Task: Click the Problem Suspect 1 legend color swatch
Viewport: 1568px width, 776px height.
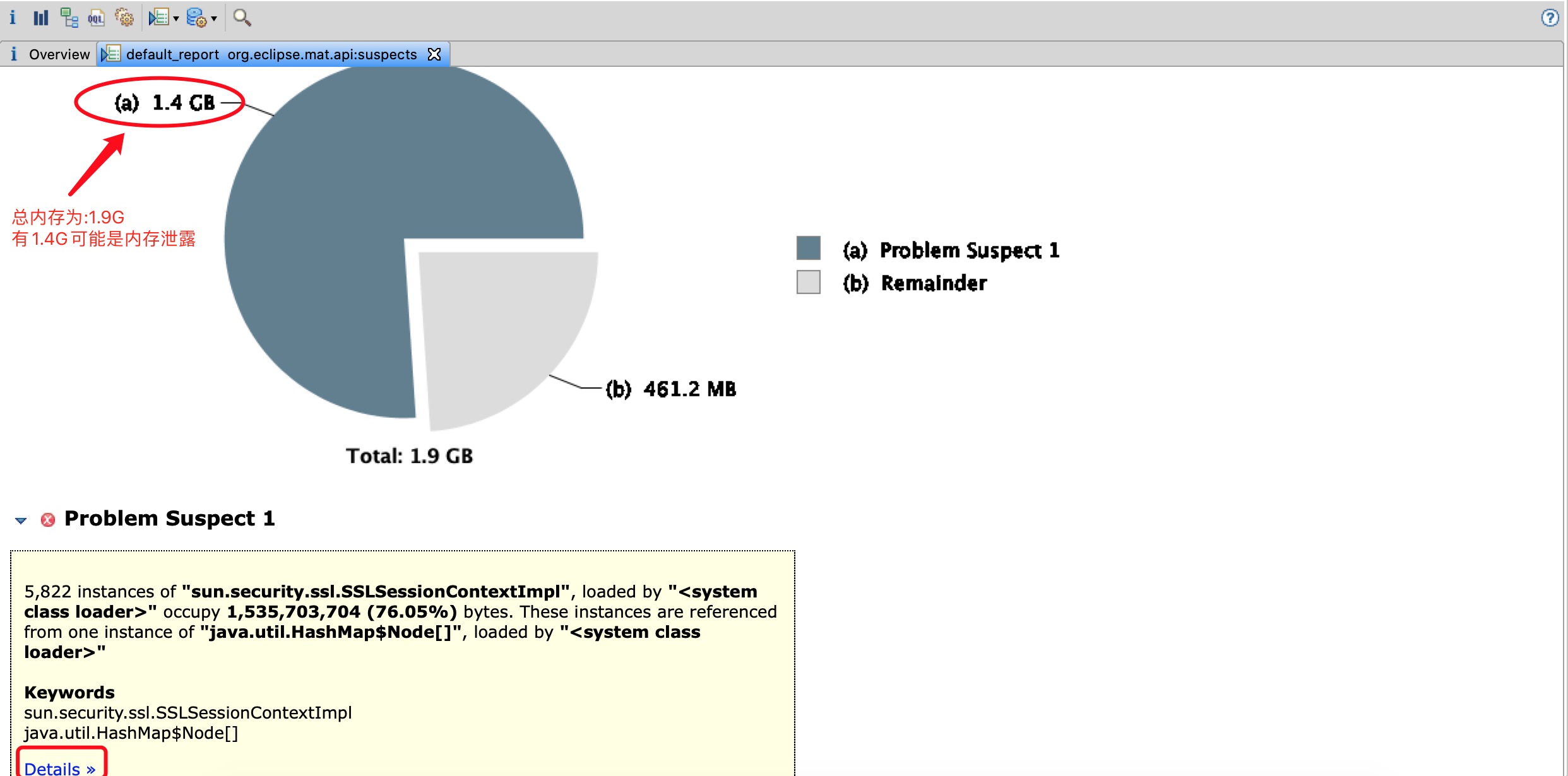Action: [809, 248]
